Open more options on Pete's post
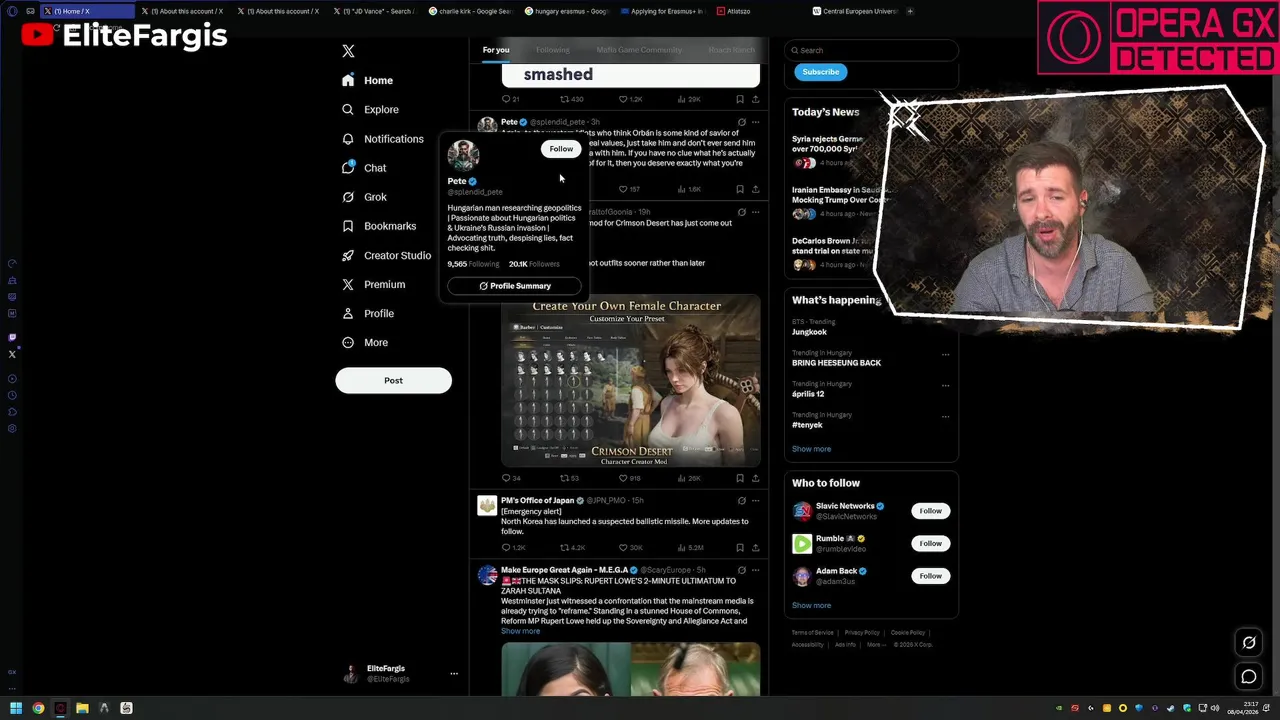Viewport: 1280px width, 720px height. 755,122
